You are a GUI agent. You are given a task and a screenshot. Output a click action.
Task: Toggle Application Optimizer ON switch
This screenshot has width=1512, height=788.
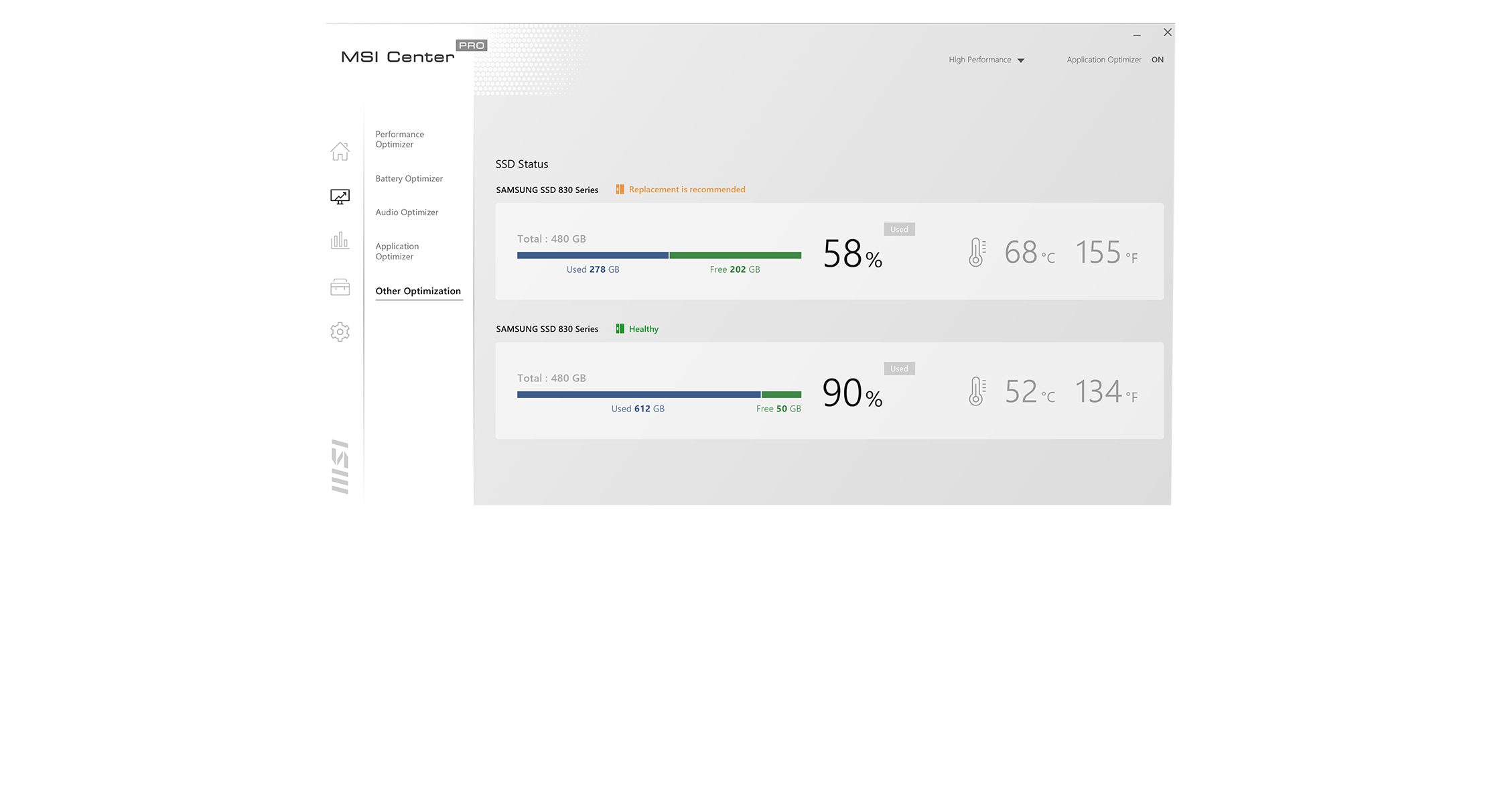[x=1157, y=60]
